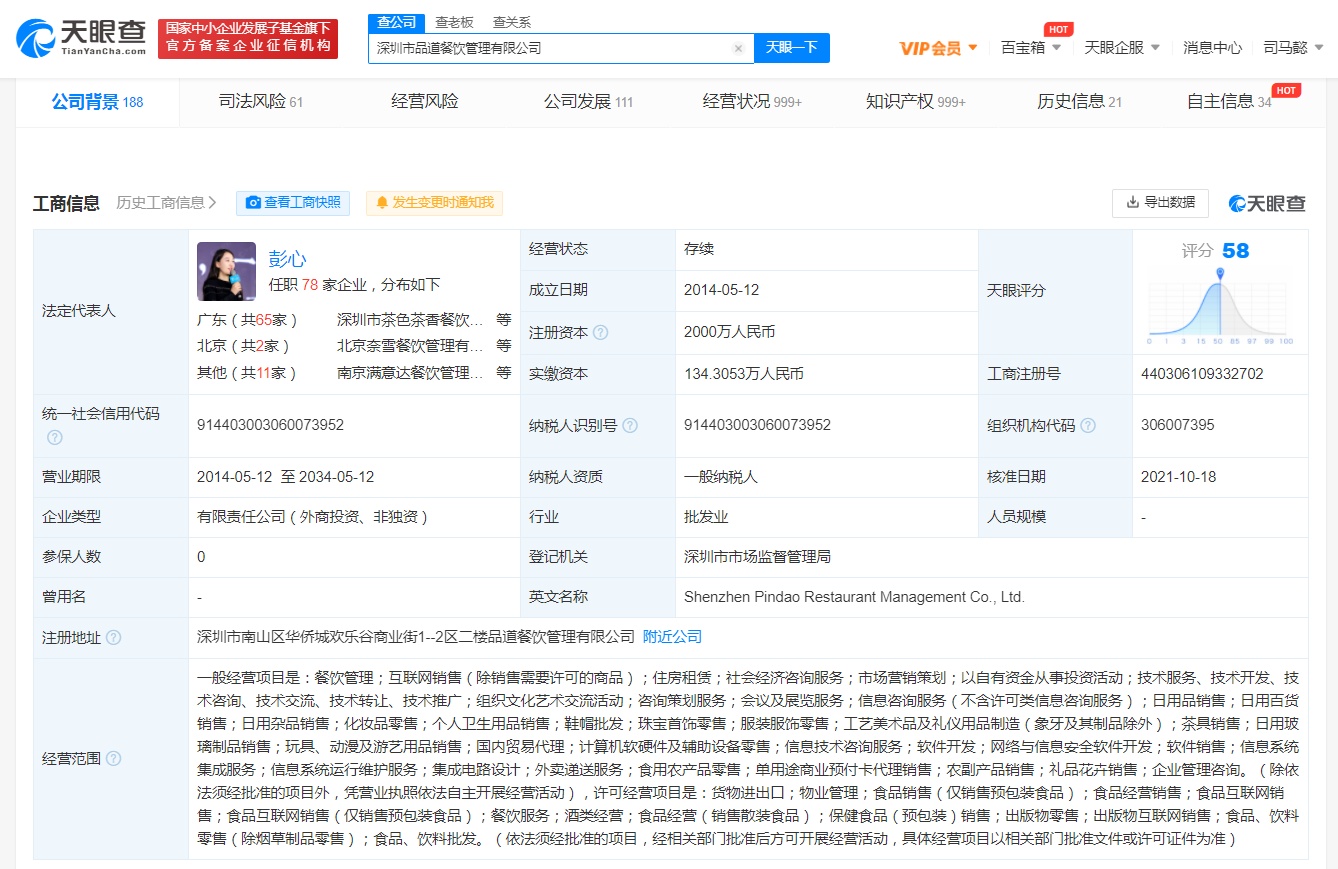
Task: Click the 存续 operating status value
Action: (699, 249)
